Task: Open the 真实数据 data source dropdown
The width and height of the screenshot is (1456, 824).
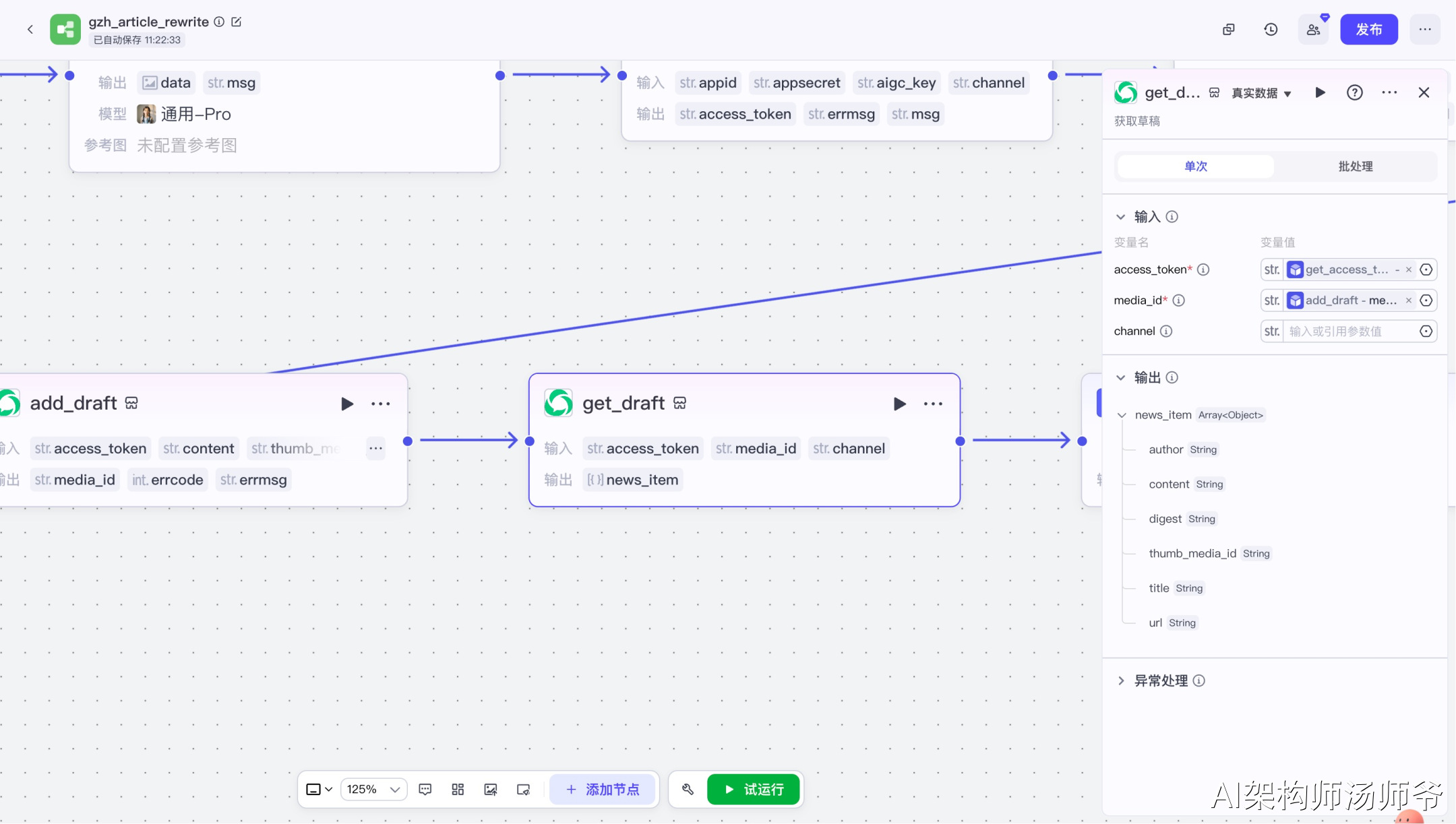Action: click(x=1261, y=93)
